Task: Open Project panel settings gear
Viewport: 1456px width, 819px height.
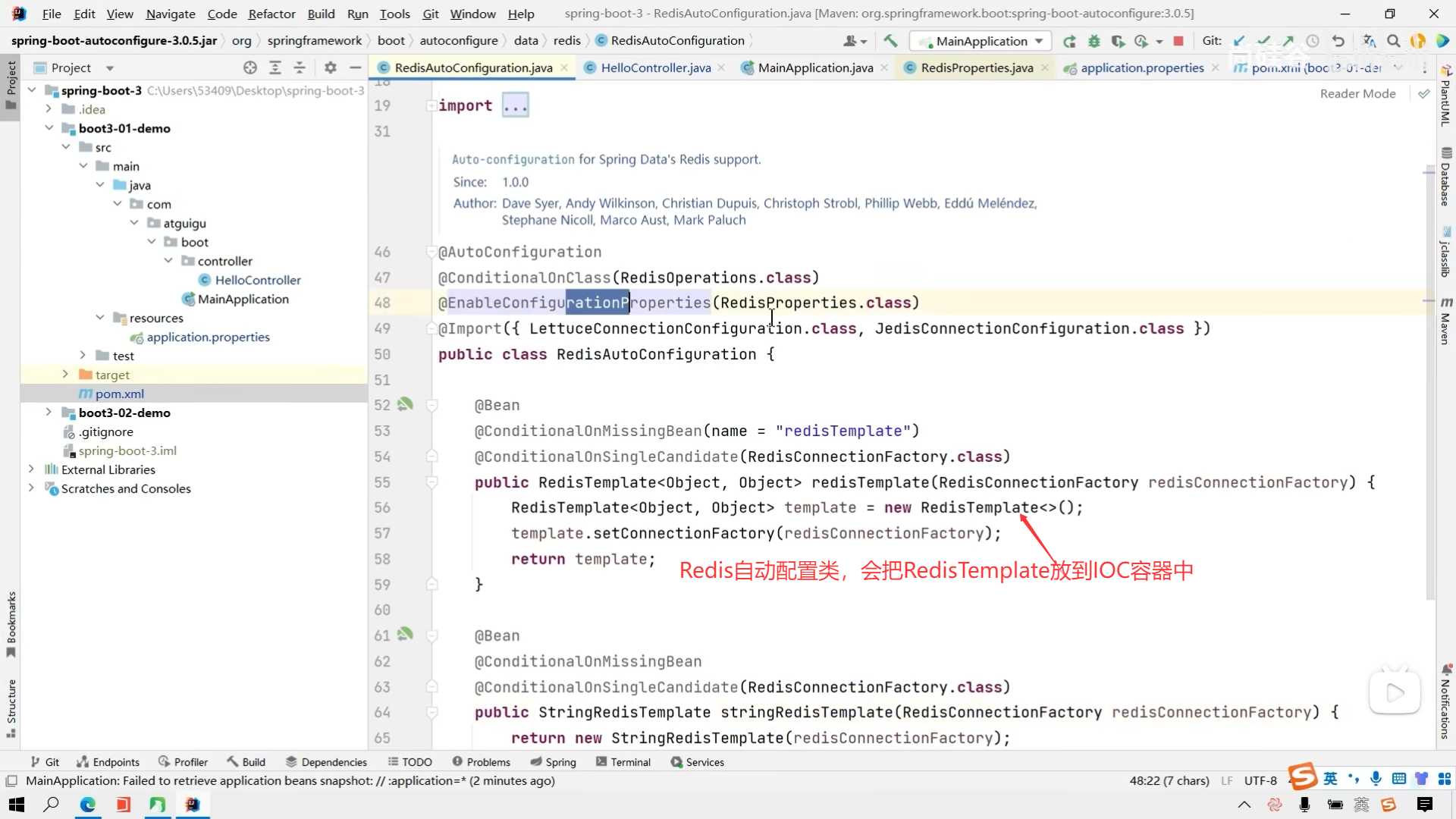Action: pyautogui.click(x=330, y=67)
